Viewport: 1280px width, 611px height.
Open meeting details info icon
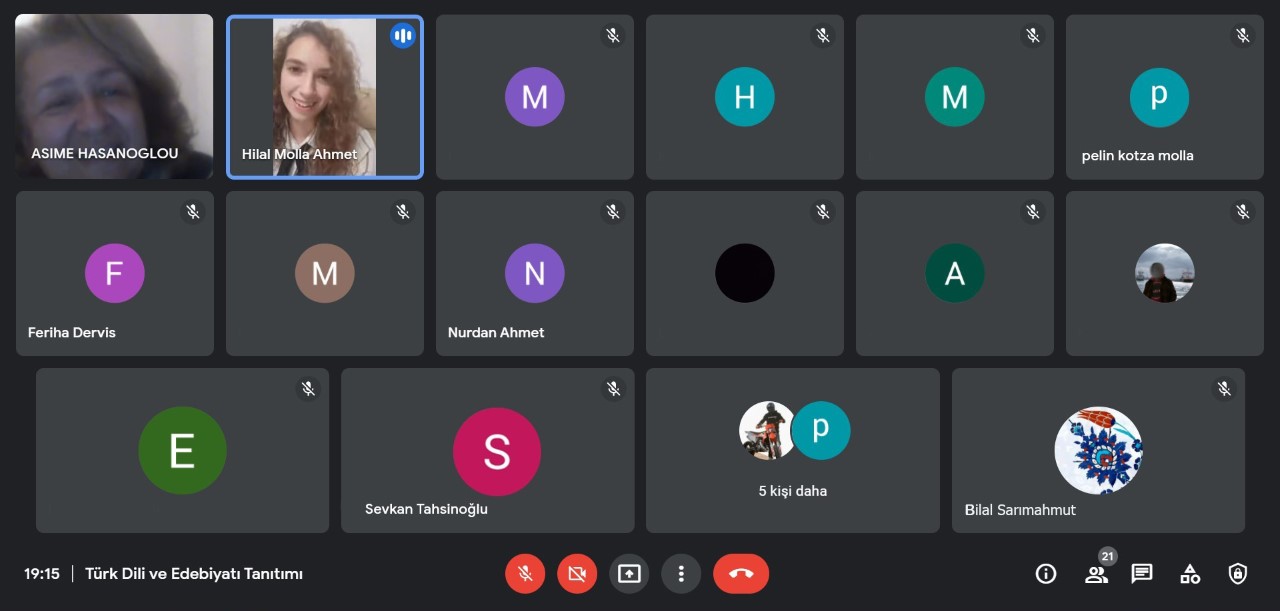(x=1046, y=574)
